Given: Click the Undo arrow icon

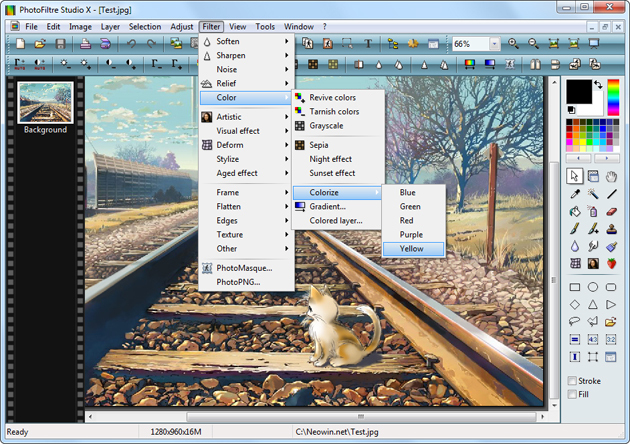Looking at the screenshot, I should 131,43.
